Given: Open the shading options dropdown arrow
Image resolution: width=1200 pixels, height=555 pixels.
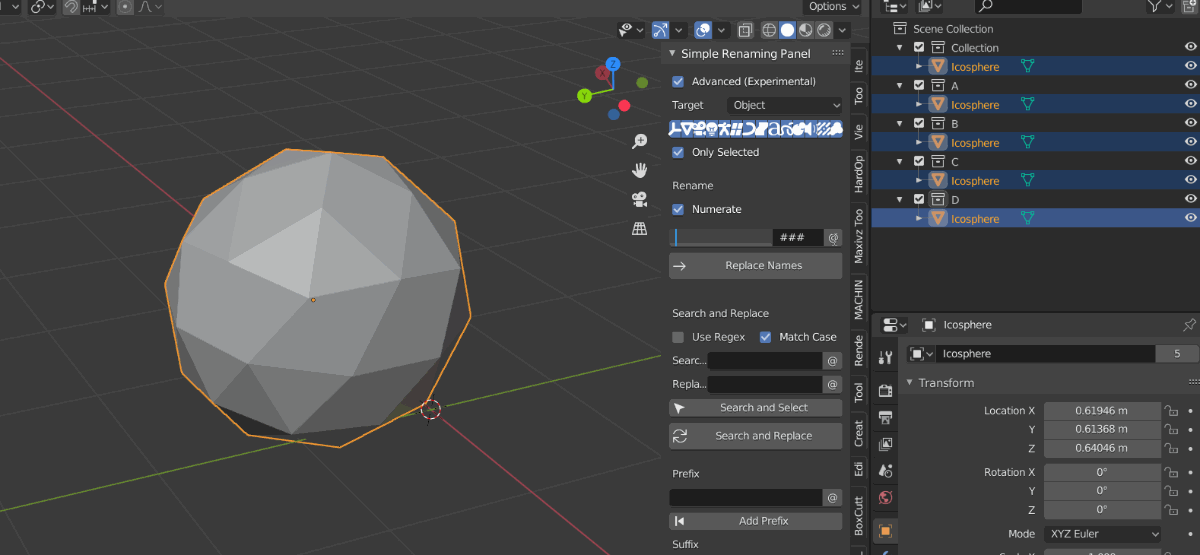Looking at the screenshot, I should coord(842,31).
